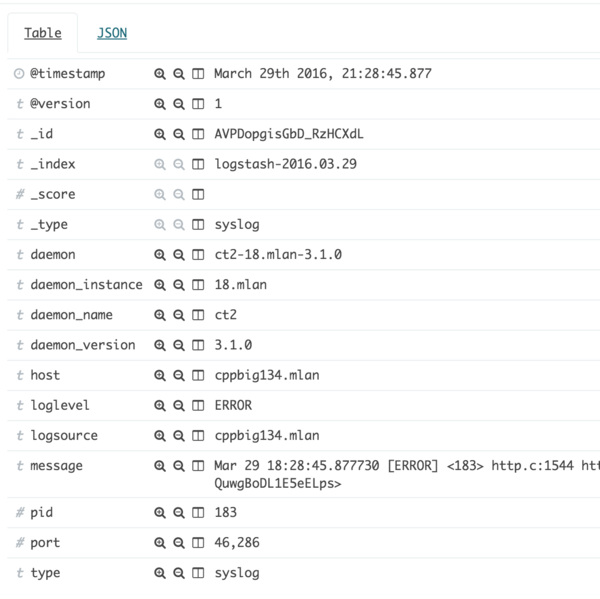The image size is (600, 599).
Task: Toggle the daemon_version column in table
Action: pyautogui.click(x=198, y=345)
